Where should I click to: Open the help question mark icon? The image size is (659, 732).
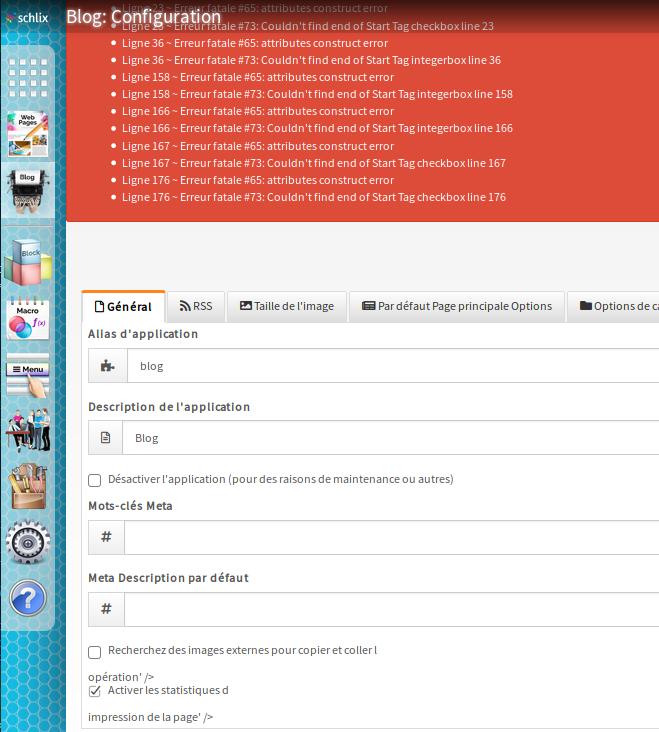tap(28, 598)
